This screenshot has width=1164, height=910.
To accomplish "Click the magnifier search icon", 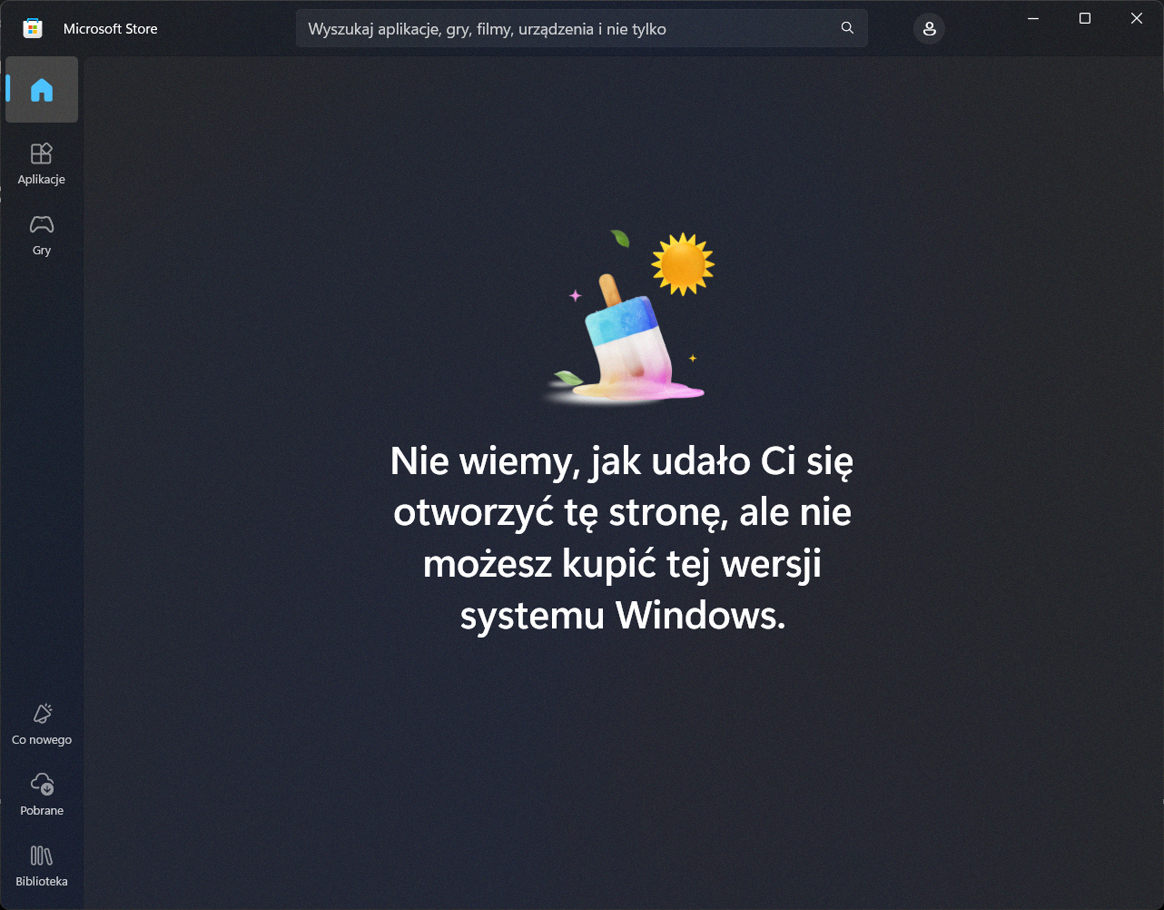I will [x=847, y=28].
